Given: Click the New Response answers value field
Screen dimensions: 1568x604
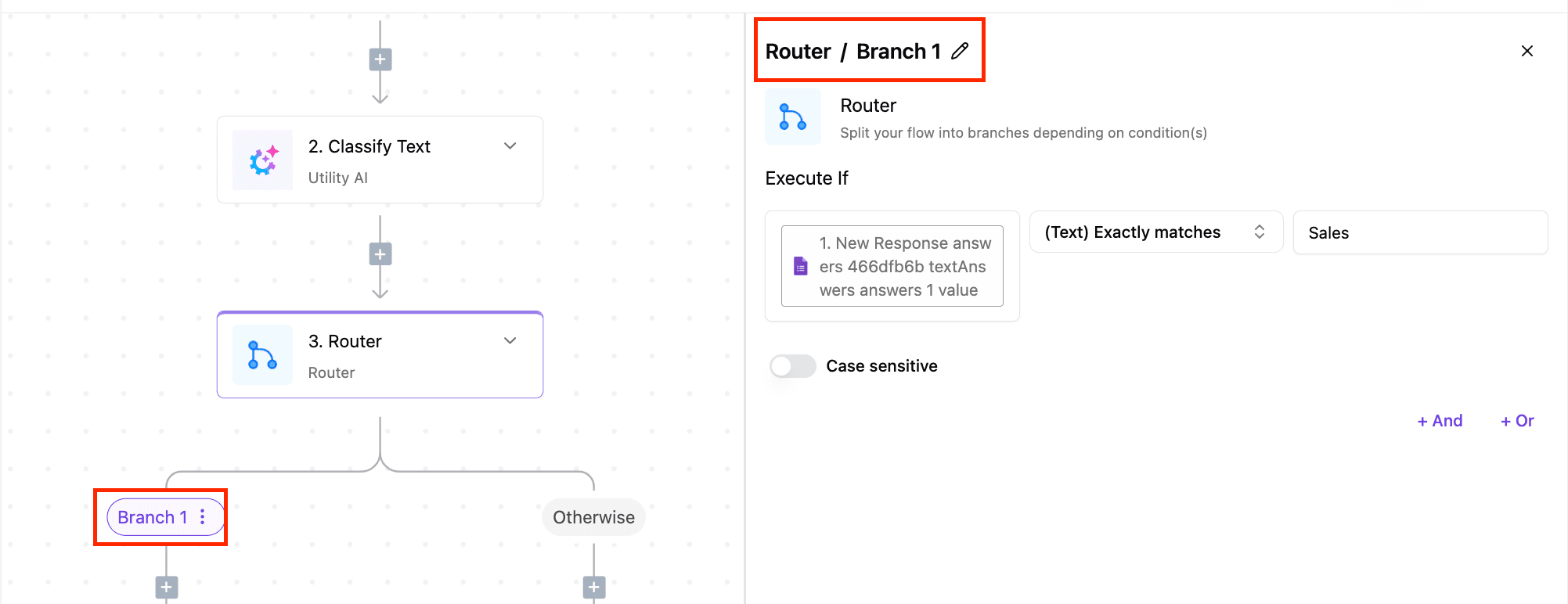Looking at the screenshot, I should (892, 267).
